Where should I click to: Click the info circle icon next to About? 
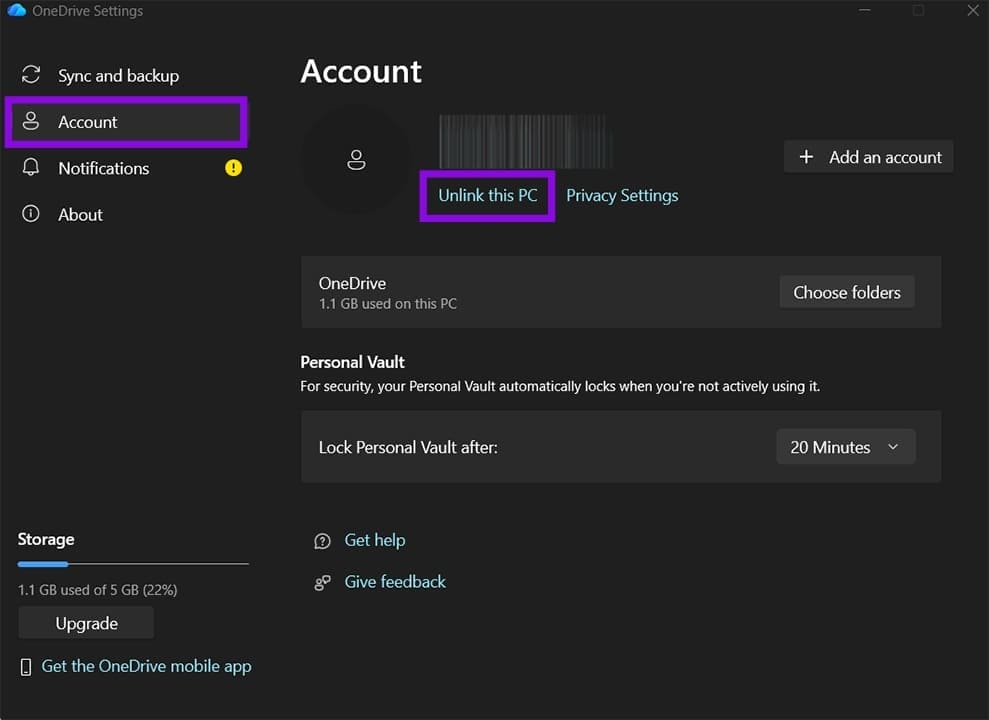(x=31, y=214)
